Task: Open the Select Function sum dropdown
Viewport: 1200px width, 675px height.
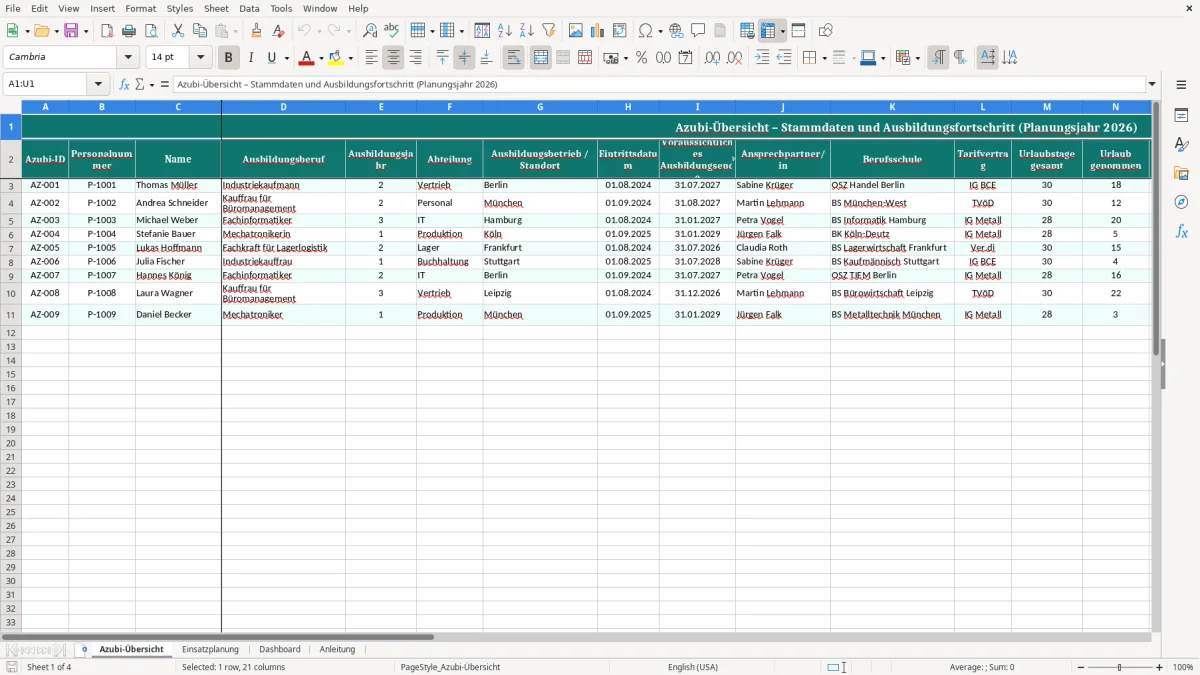Action: coord(152,85)
